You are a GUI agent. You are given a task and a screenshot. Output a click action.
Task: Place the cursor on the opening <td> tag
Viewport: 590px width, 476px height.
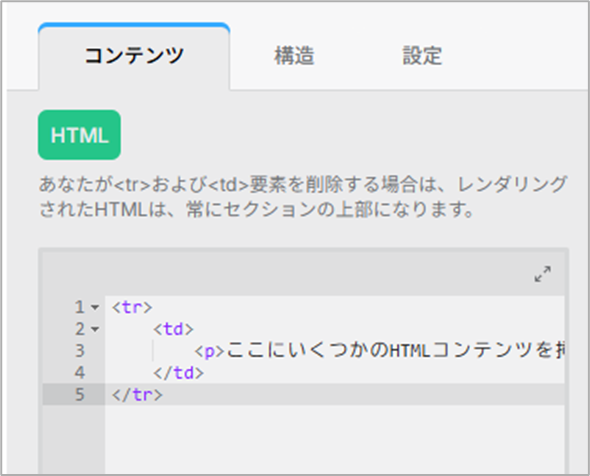[173, 330]
